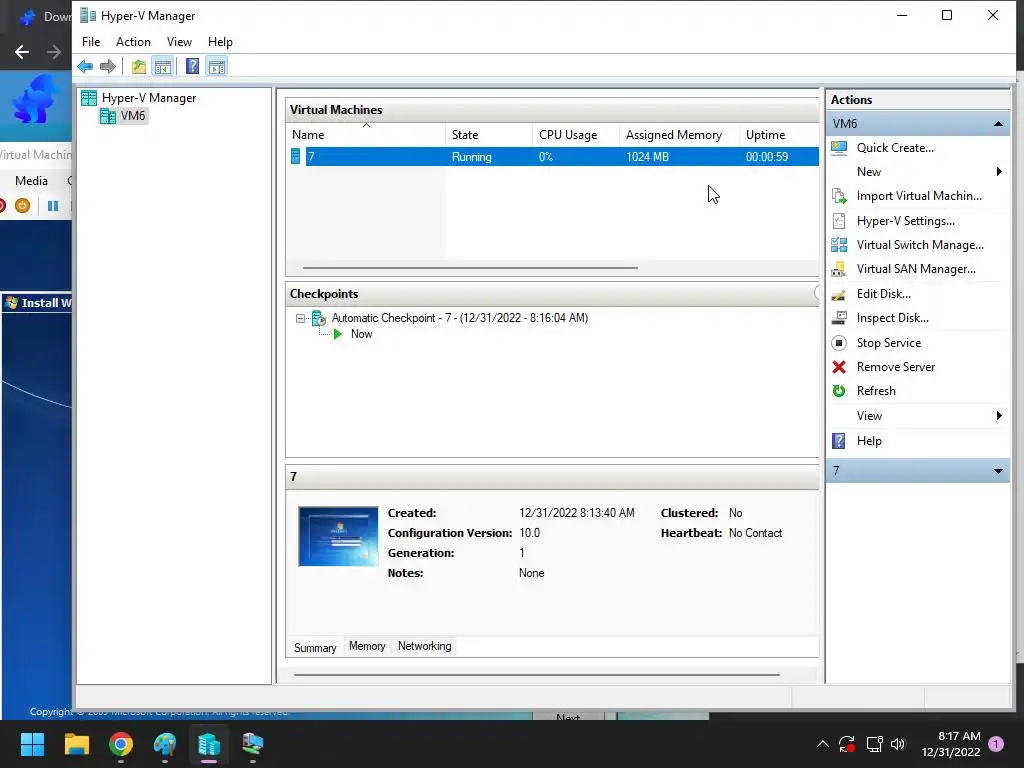Click the virtual machine icon beside 7
This screenshot has height=768, width=1024.
(x=296, y=157)
